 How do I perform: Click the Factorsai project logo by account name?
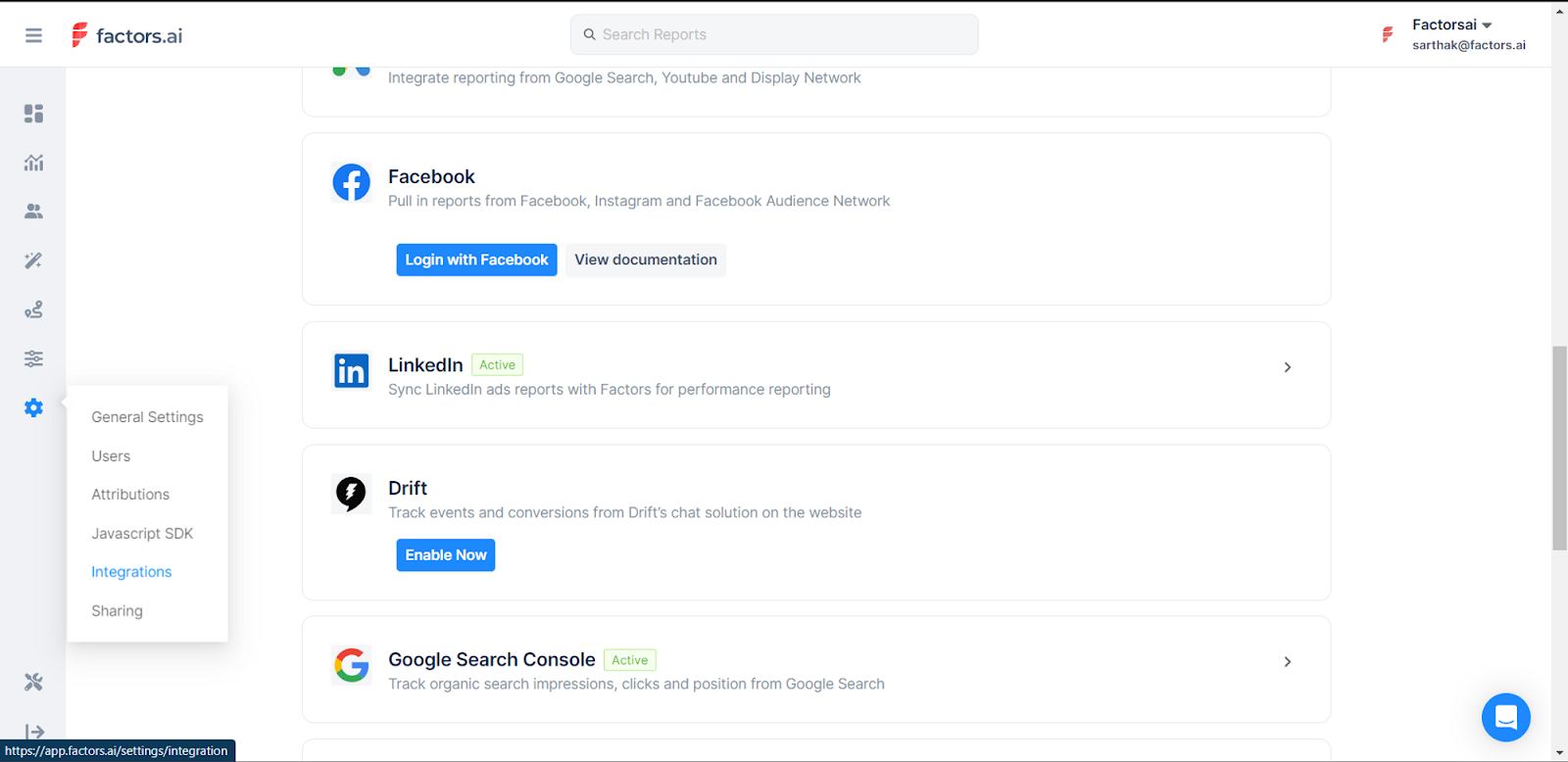point(1388,35)
